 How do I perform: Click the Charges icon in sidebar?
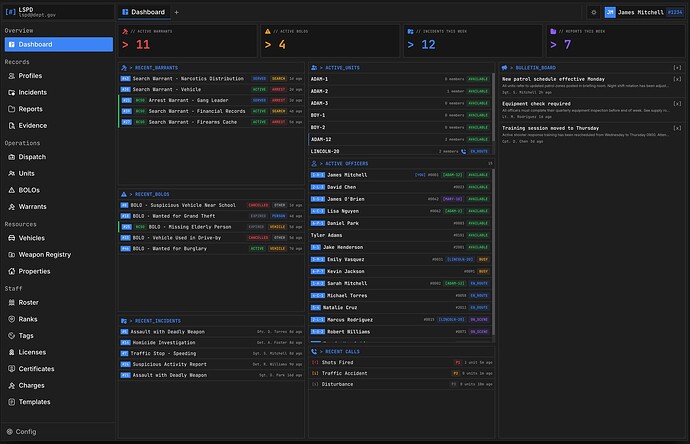coord(11,385)
